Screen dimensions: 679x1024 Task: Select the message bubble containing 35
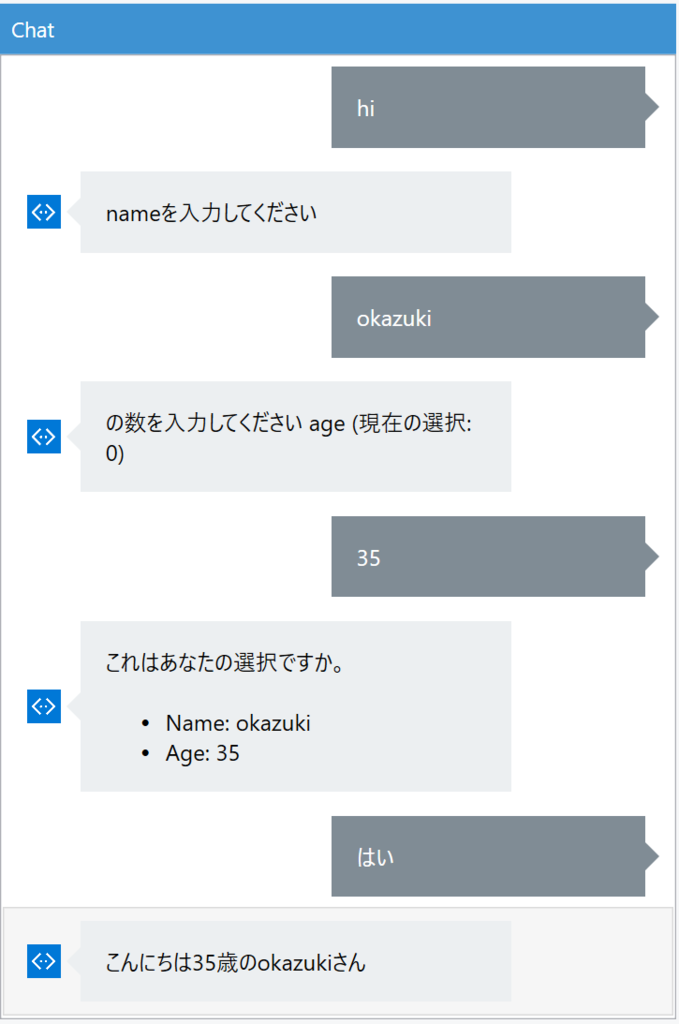tap(488, 557)
